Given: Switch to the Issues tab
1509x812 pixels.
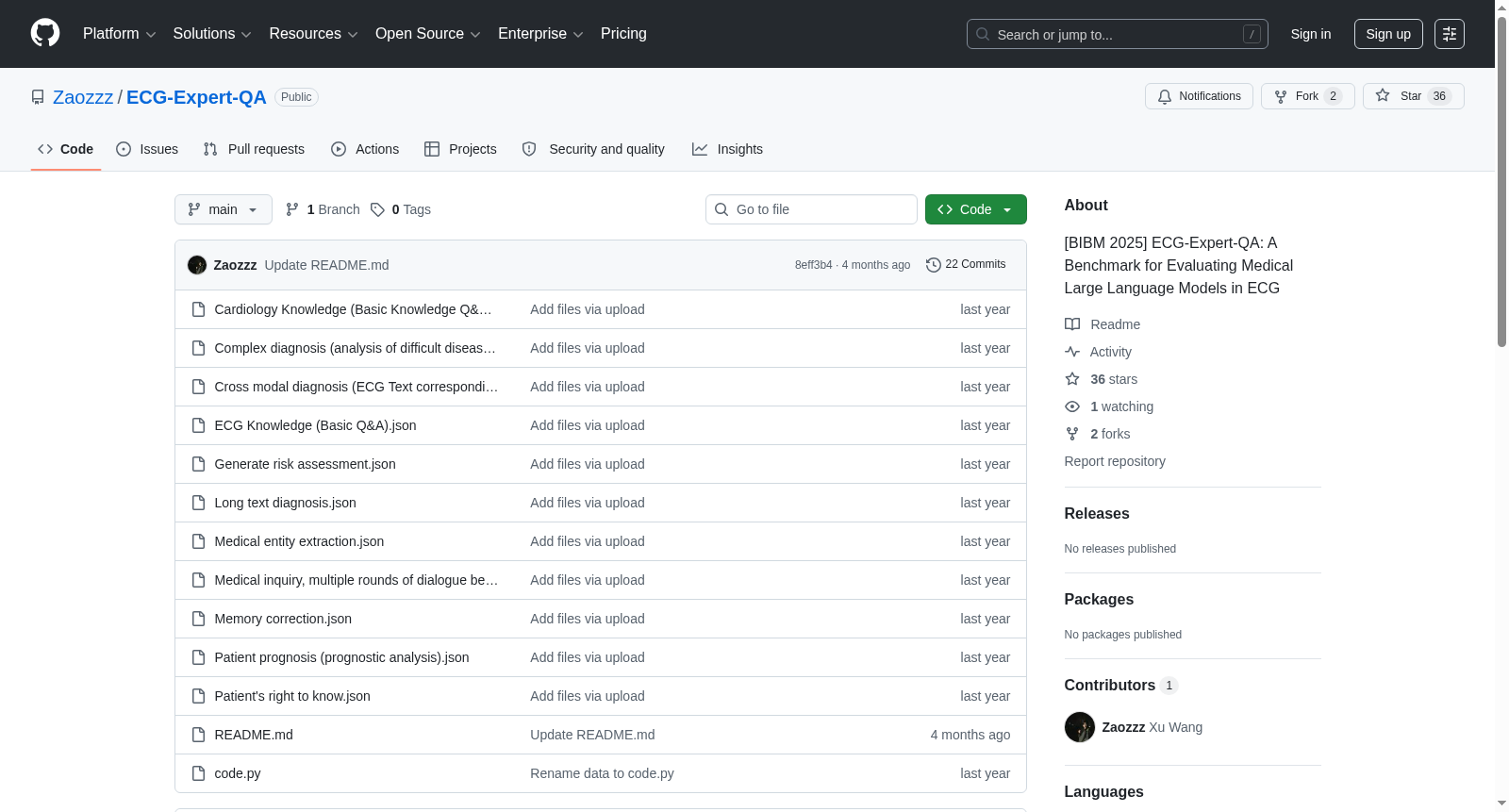Looking at the screenshot, I should (147, 149).
